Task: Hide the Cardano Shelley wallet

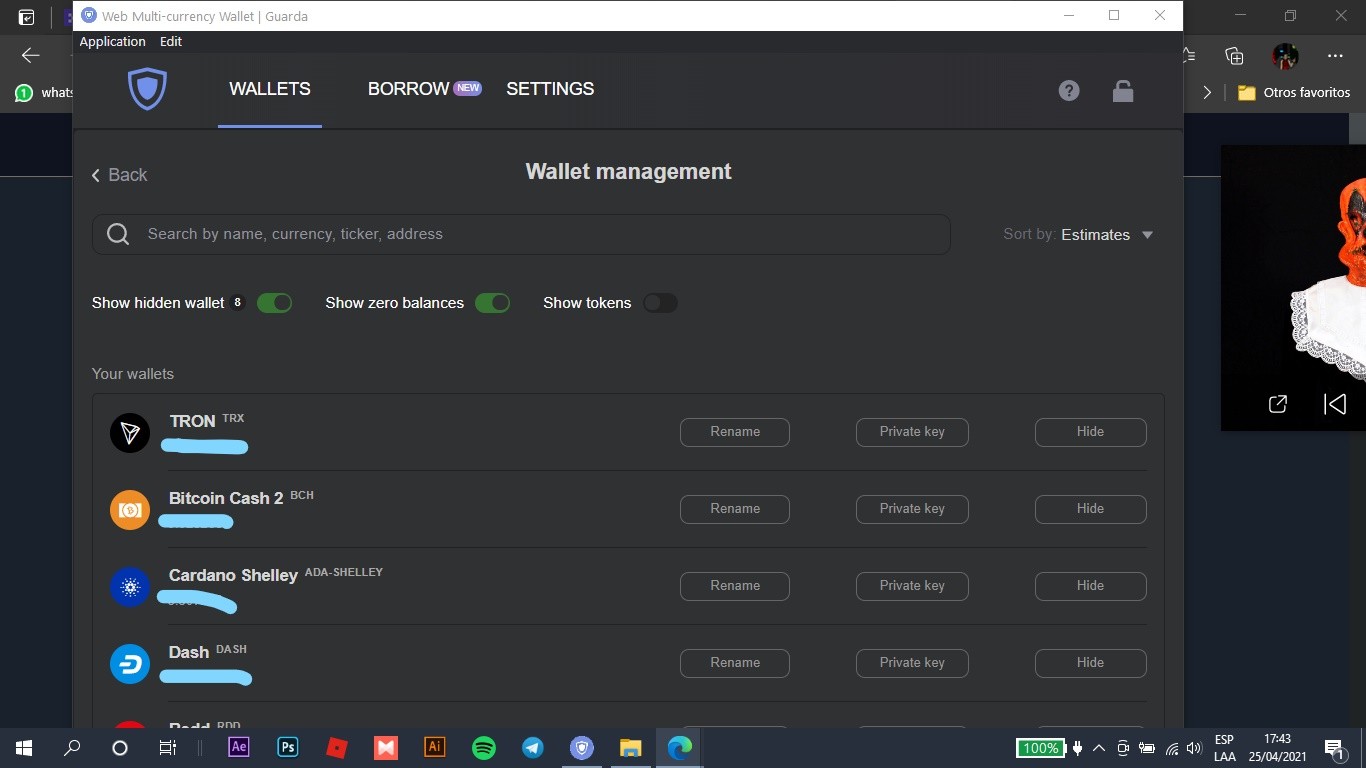Action: click(1090, 586)
